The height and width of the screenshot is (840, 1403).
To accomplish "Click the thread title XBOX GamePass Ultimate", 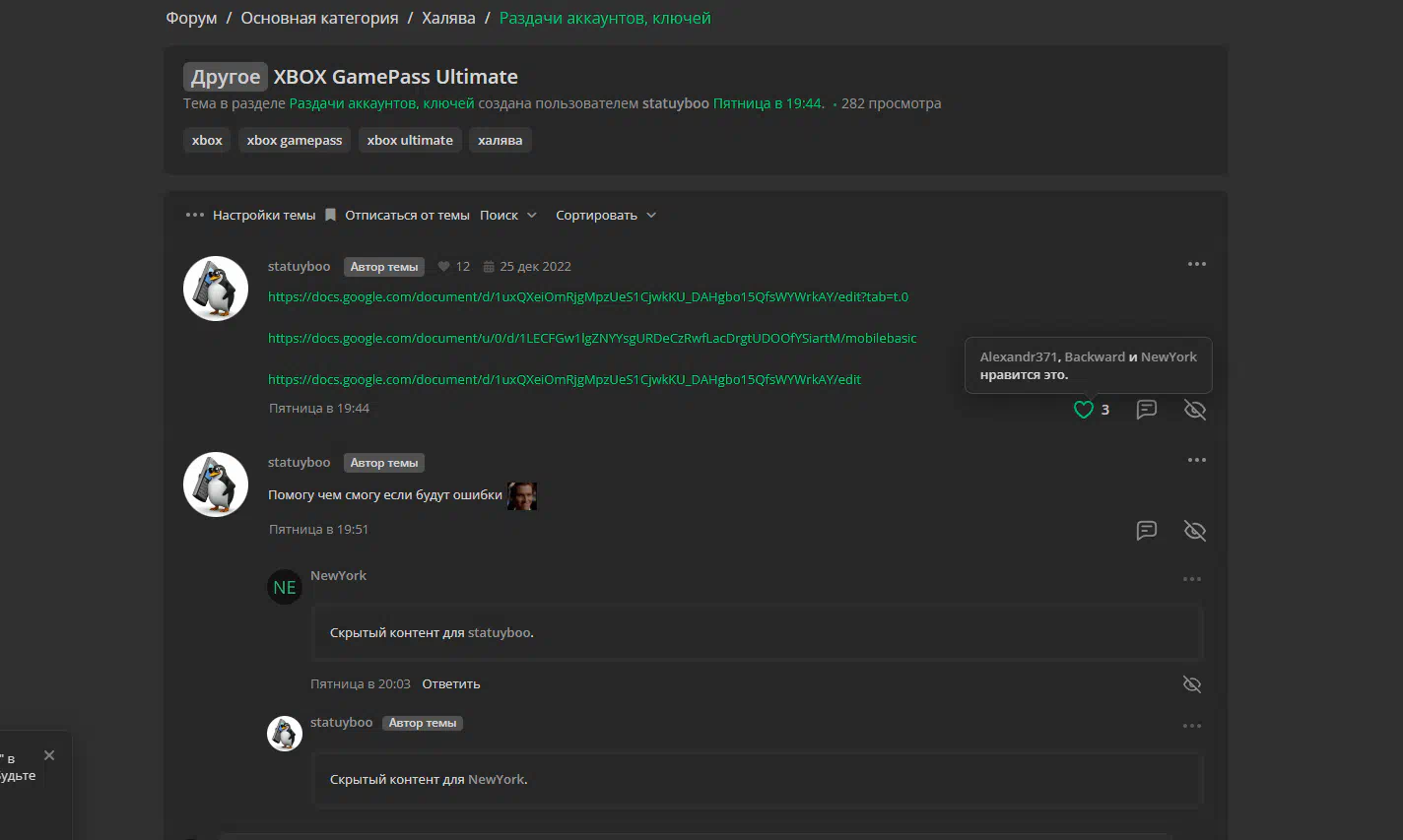I will pyautogui.click(x=396, y=77).
